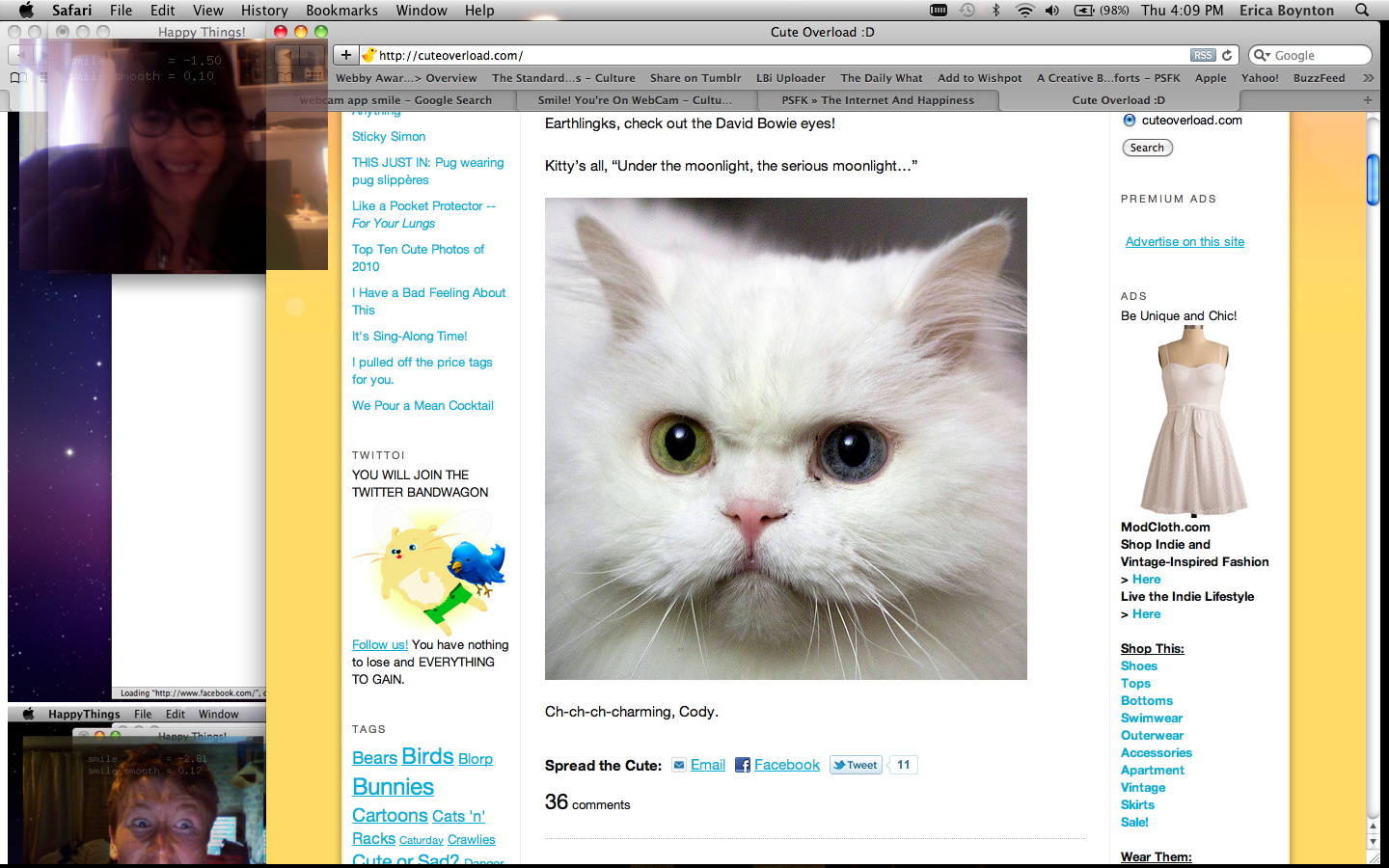The image size is (1389, 868).
Task: Click the Tweet button
Action: pos(857,765)
